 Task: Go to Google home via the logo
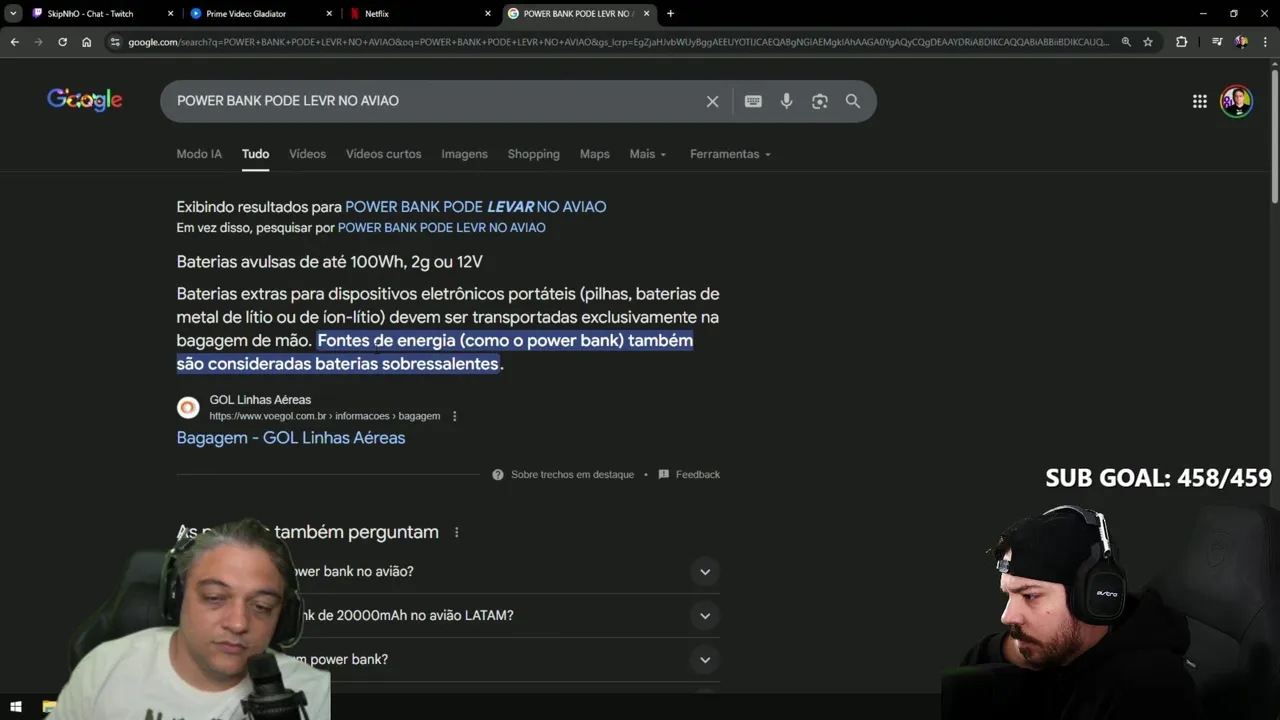85,100
